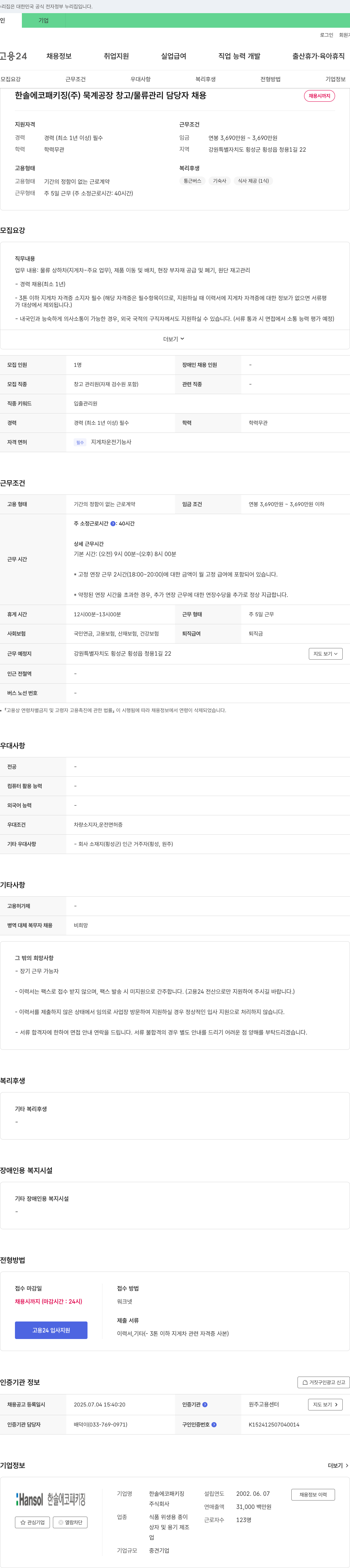Click the 주 소정근로시간 help icon
Screen dimensions: 350x1568
[x=113, y=524]
